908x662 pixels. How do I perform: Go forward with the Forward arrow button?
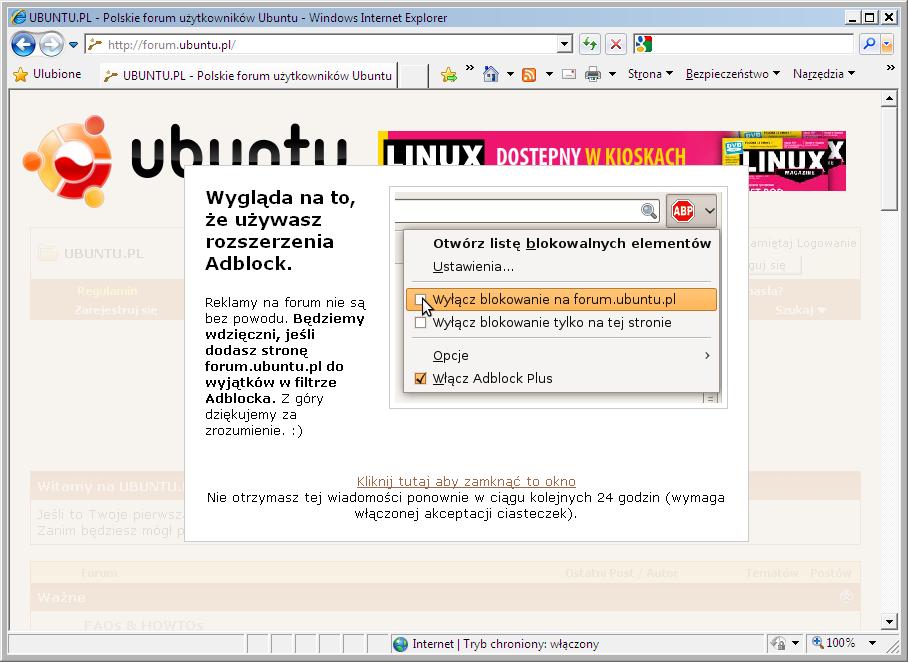[x=52, y=45]
